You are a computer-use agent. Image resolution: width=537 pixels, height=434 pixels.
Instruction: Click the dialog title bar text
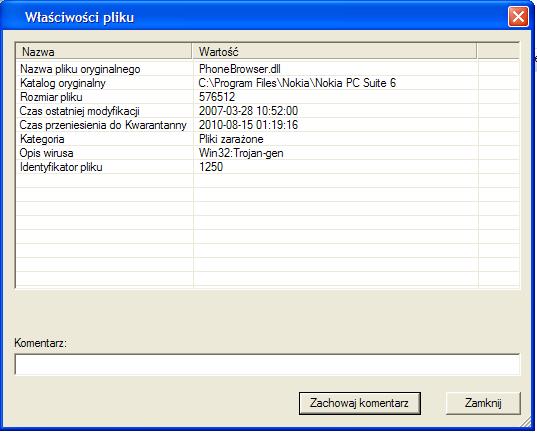pos(79,17)
